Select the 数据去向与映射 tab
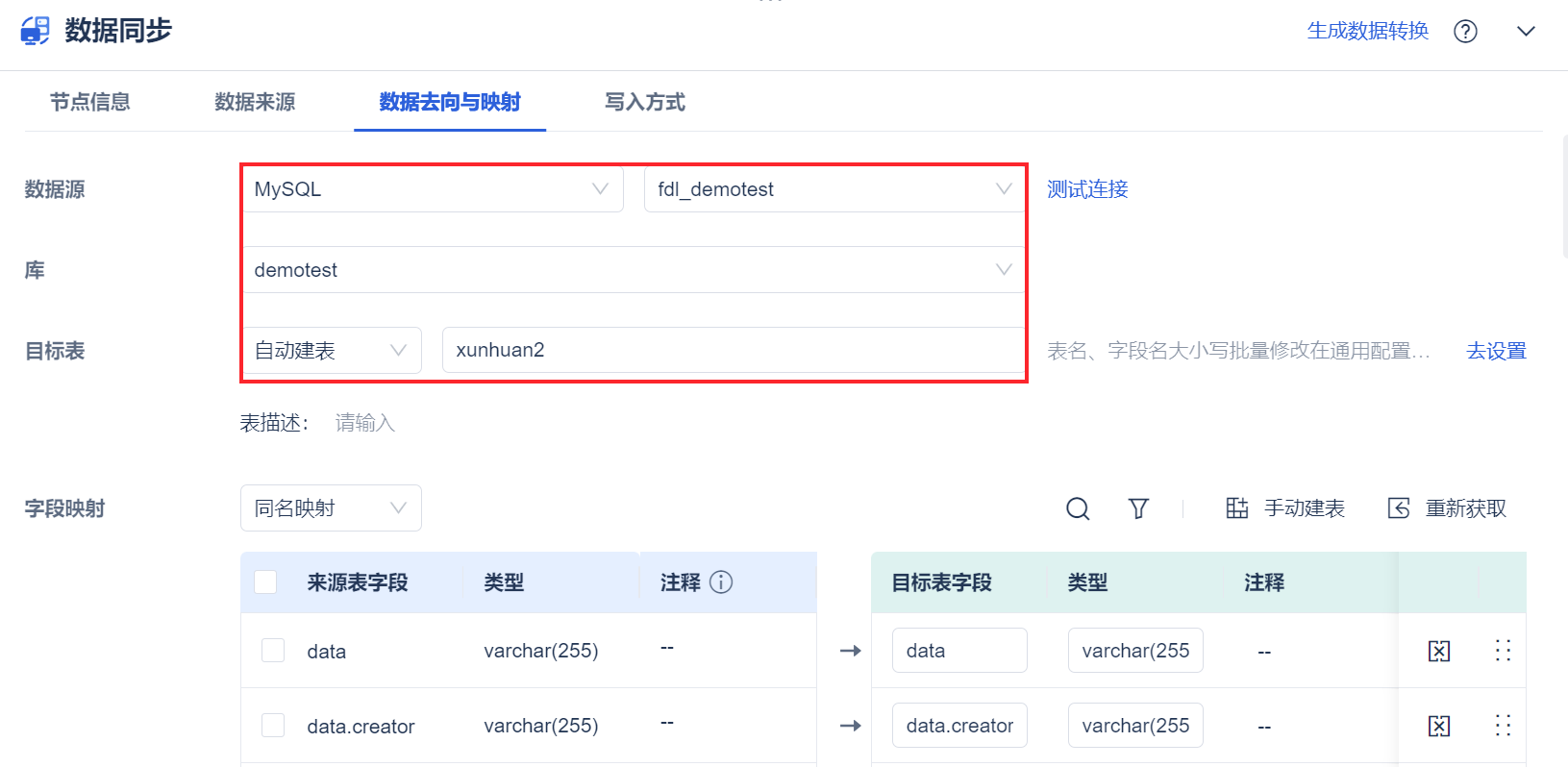The height and width of the screenshot is (767, 1568). tap(450, 102)
